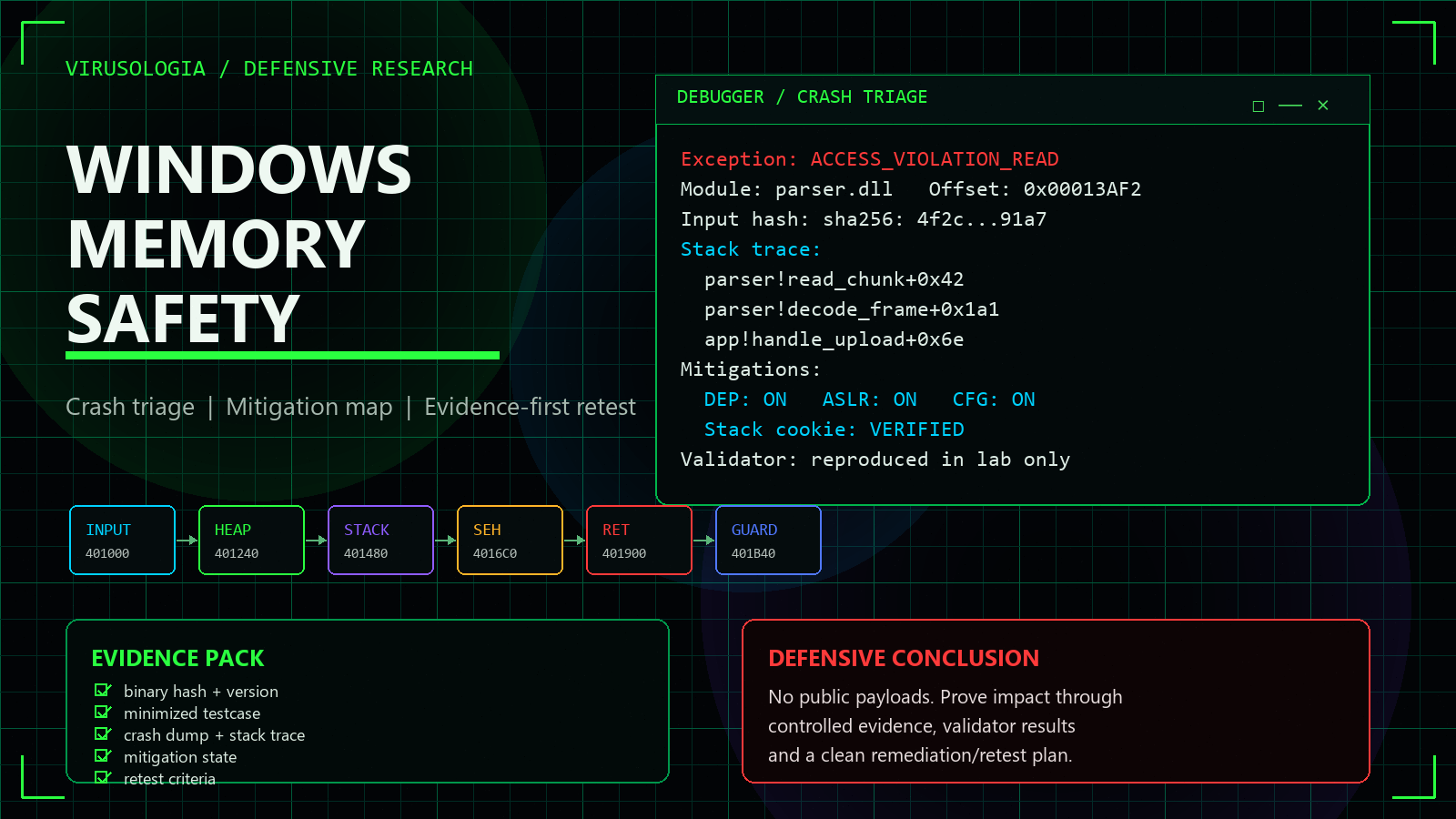Click the 'EVIDENCE PACK' heading

coord(177,658)
